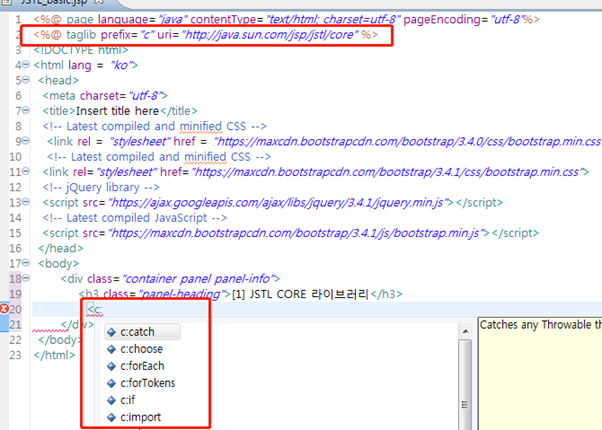Collapse the div fold on line 18

pos(26,278)
